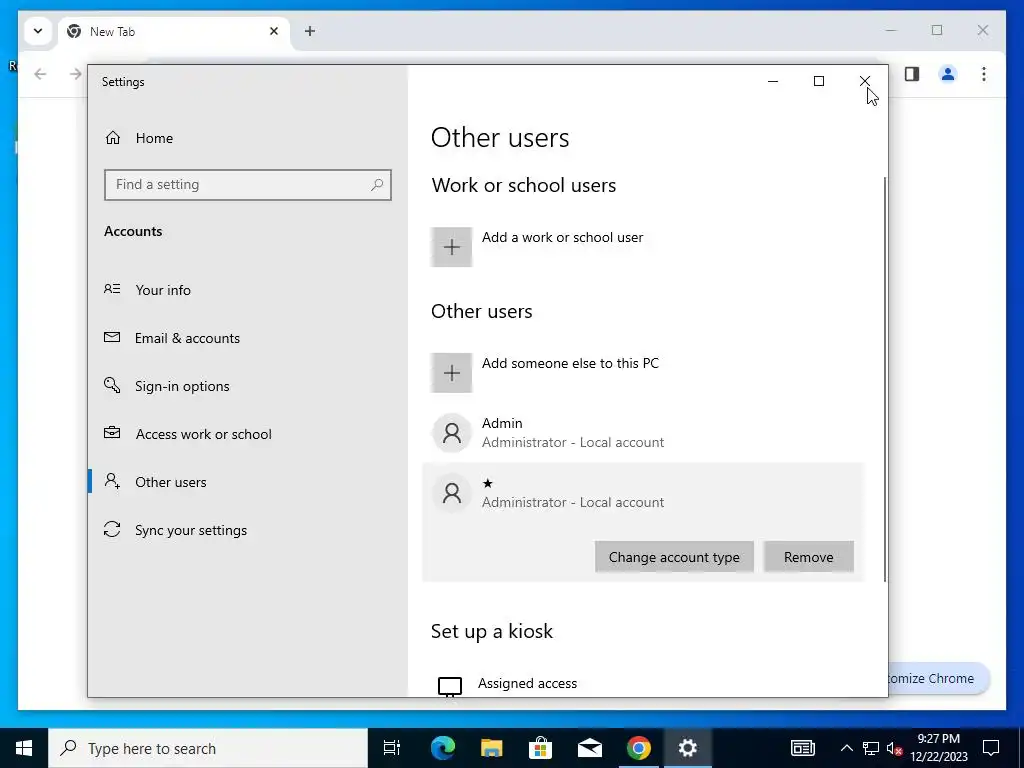Screen dimensions: 1024x768
Task: Click the briefcase icon for Access work
Action: click(112, 433)
